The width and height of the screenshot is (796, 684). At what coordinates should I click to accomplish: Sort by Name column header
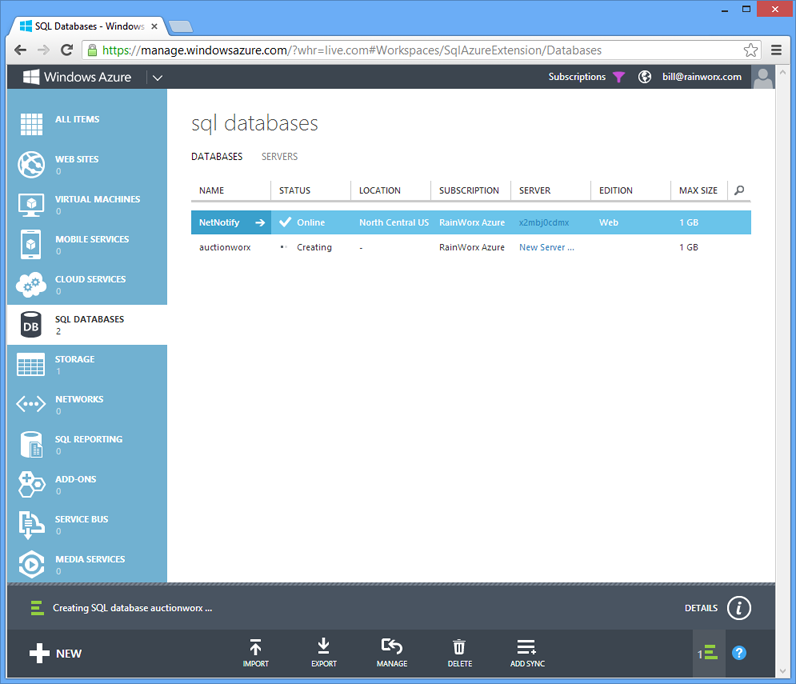click(x=211, y=190)
